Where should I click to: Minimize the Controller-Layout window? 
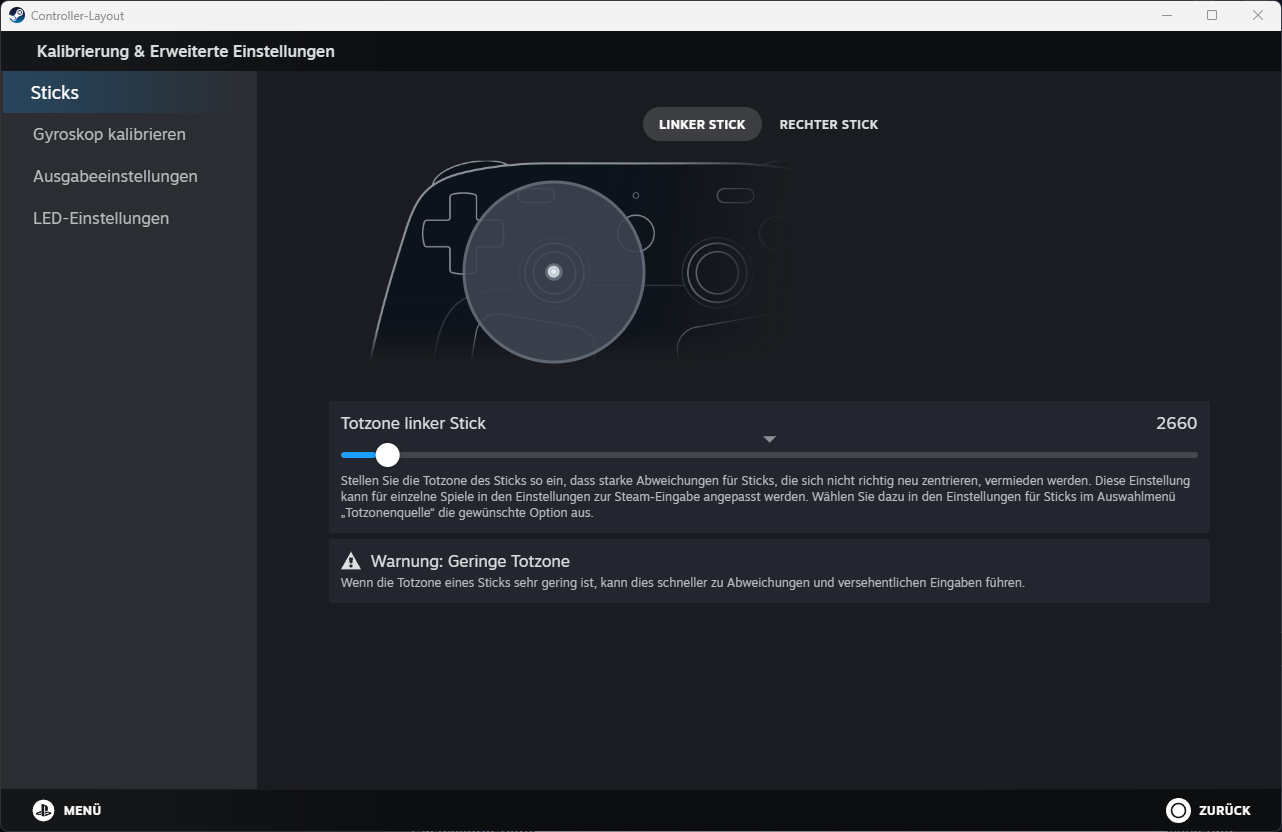coord(1166,15)
